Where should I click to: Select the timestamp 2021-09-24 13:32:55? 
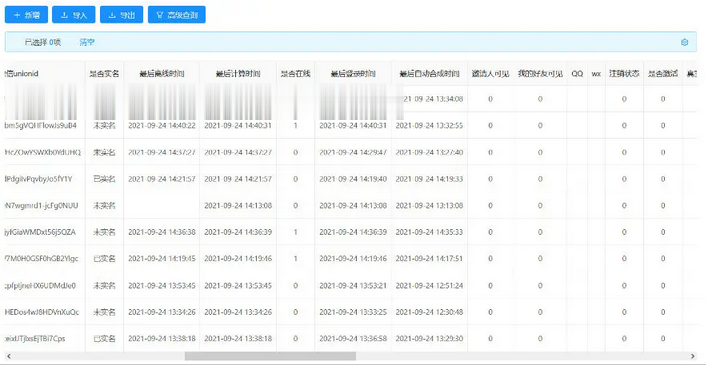point(429,126)
